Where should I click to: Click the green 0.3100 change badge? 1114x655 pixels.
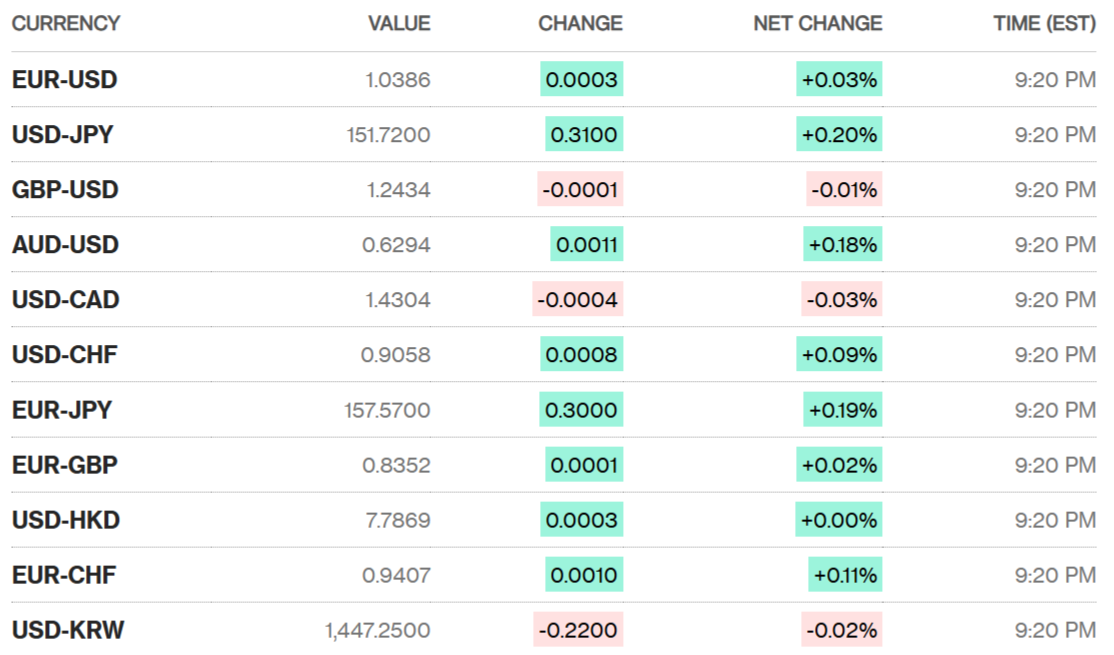coord(584,135)
